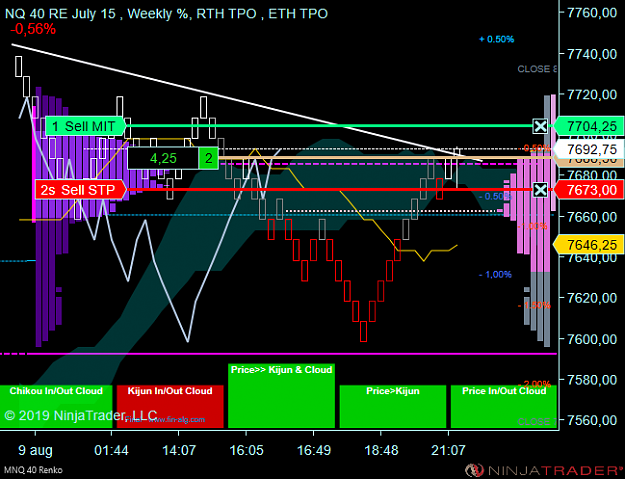Select the 1 Sell MIT order label
This screenshot has height=479, width=625.
coord(86,126)
